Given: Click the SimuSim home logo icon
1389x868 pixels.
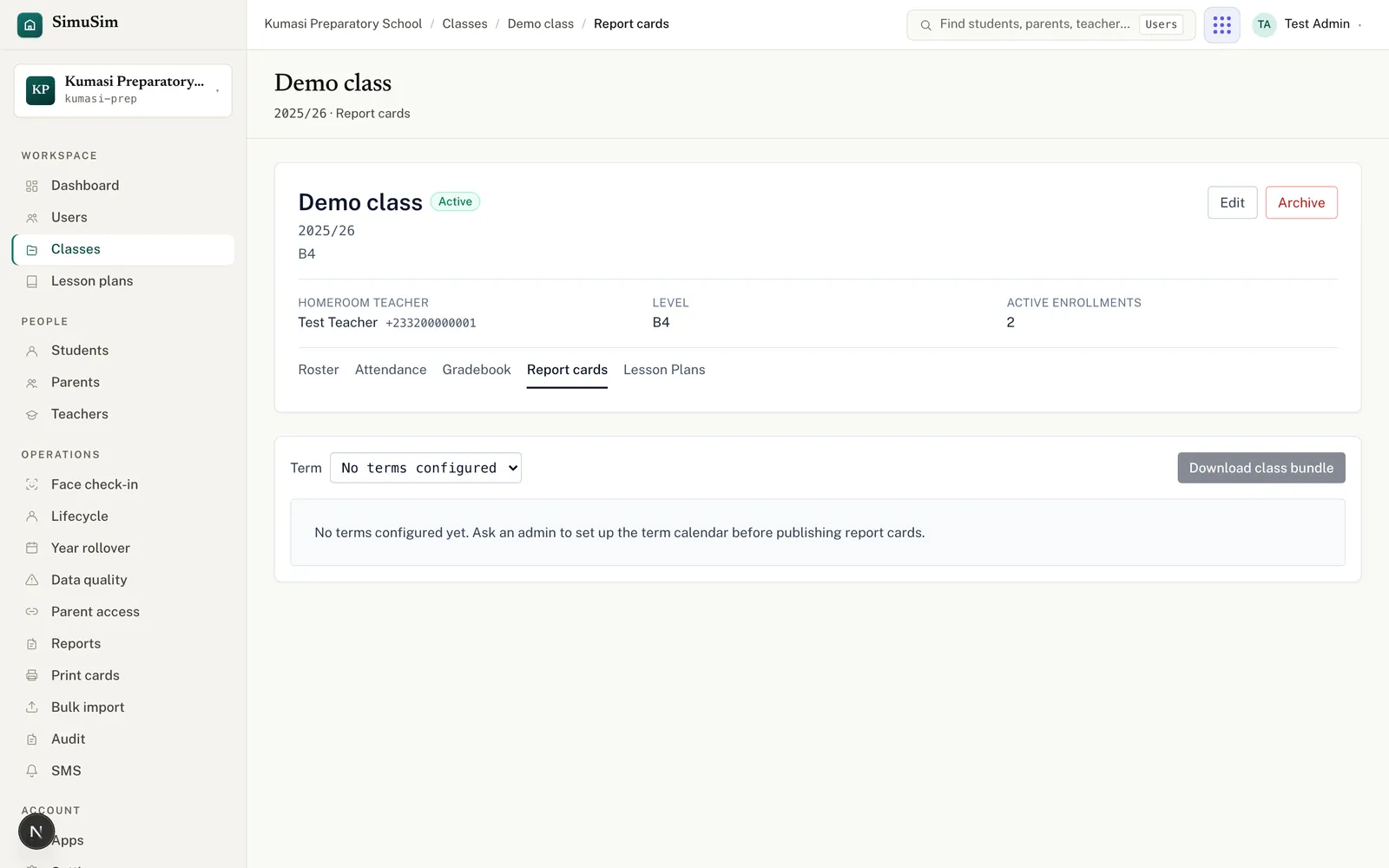Looking at the screenshot, I should (30, 25).
